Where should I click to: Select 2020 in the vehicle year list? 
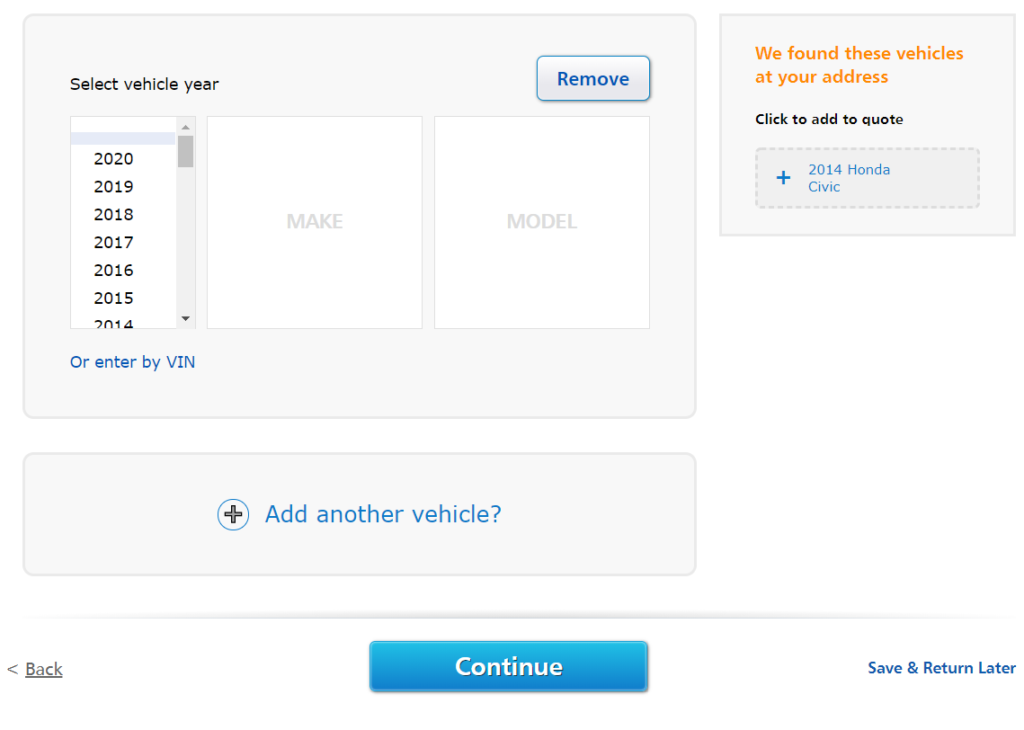click(123, 159)
